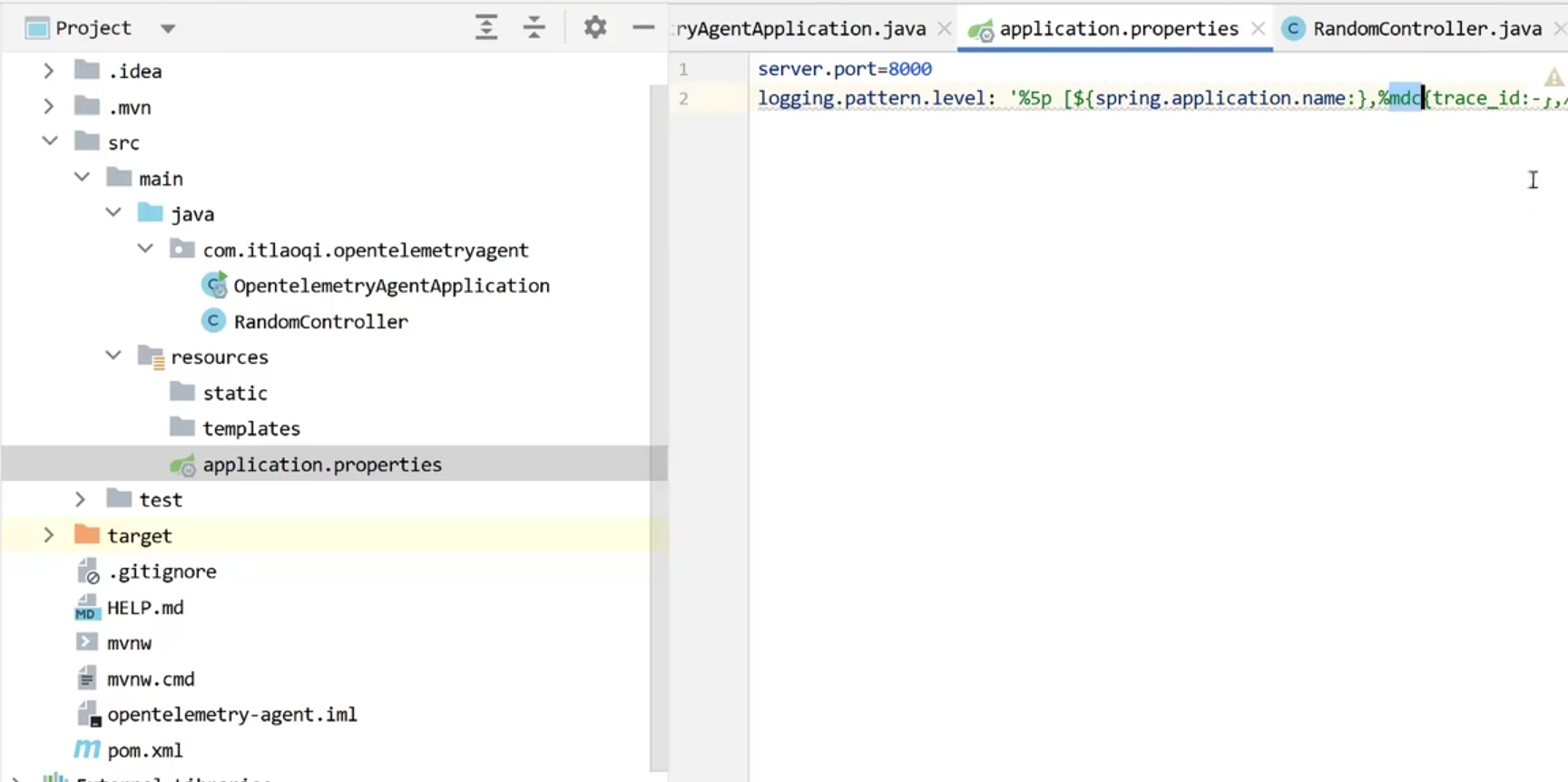Close the AgentApplication.java tab
The height and width of the screenshot is (782, 1568).
tap(945, 29)
